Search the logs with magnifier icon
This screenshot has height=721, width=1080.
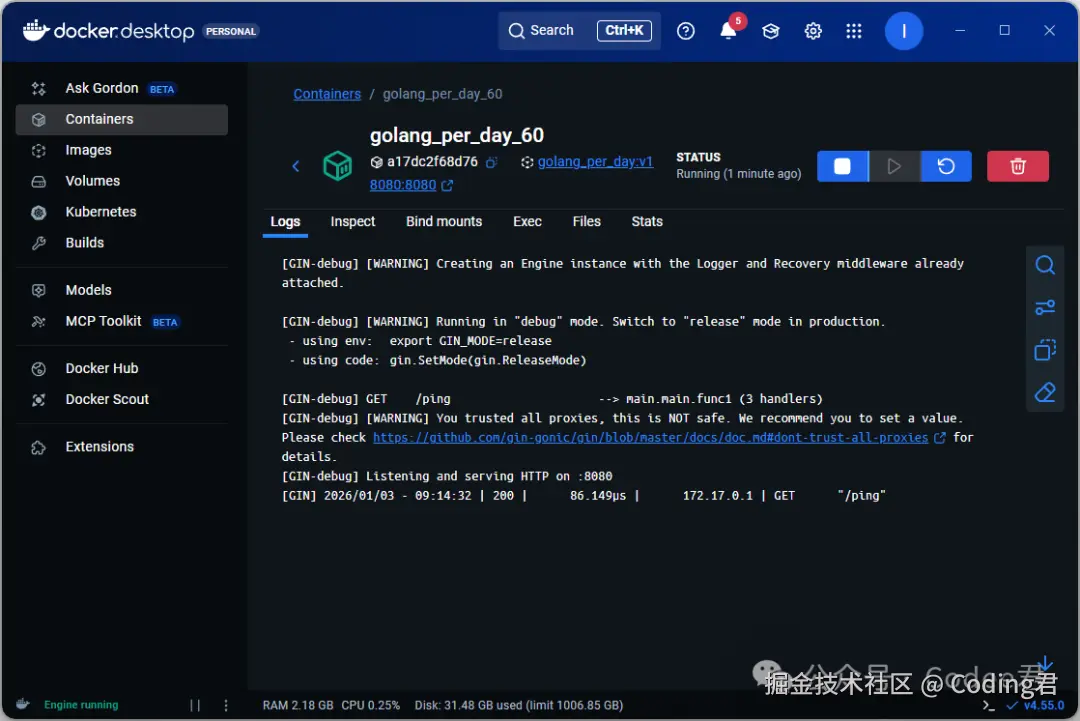1045,265
